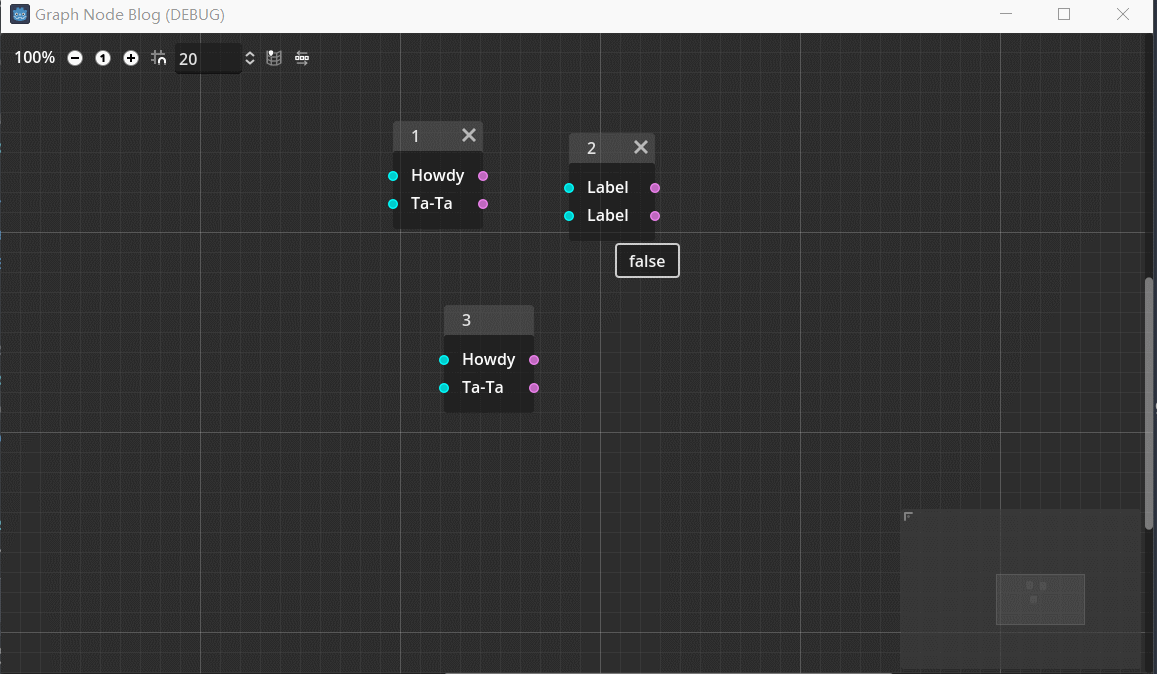Click the zoom out minus icon
The height and width of the screenshot is (674, 1157).
coord(75,58)
